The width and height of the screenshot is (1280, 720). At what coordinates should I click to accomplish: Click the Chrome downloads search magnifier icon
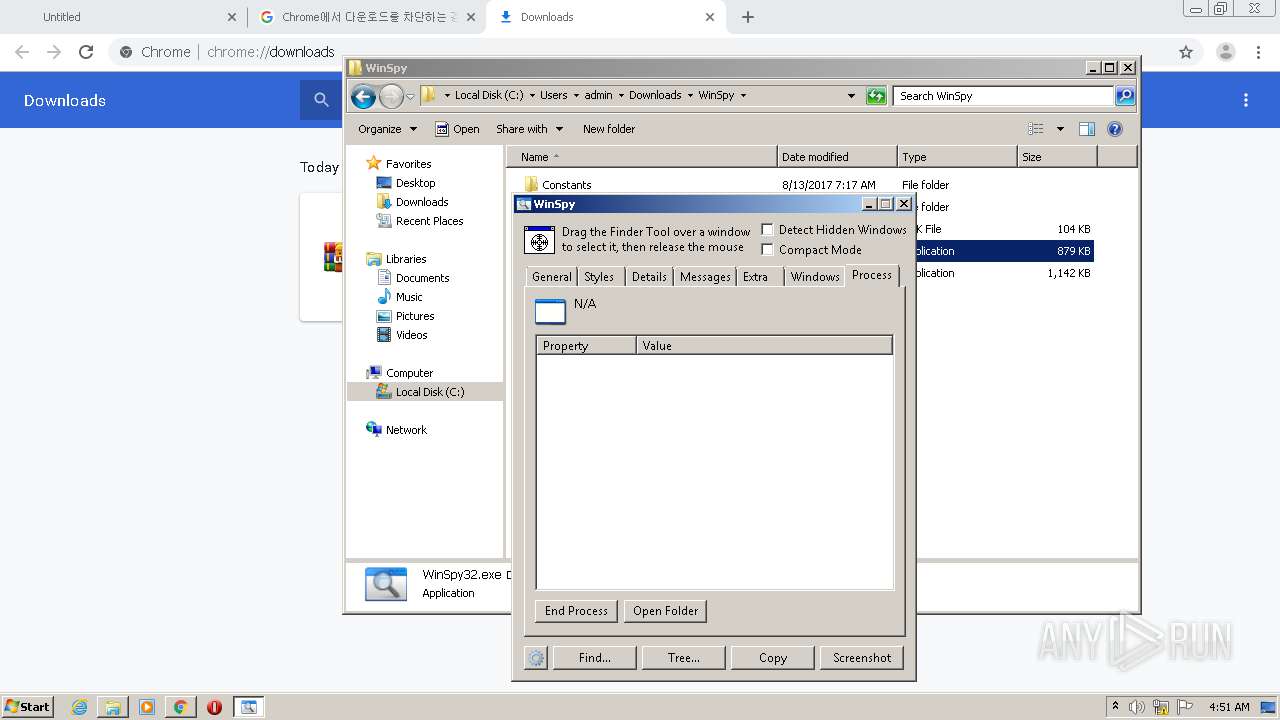[x=321, y=100]
